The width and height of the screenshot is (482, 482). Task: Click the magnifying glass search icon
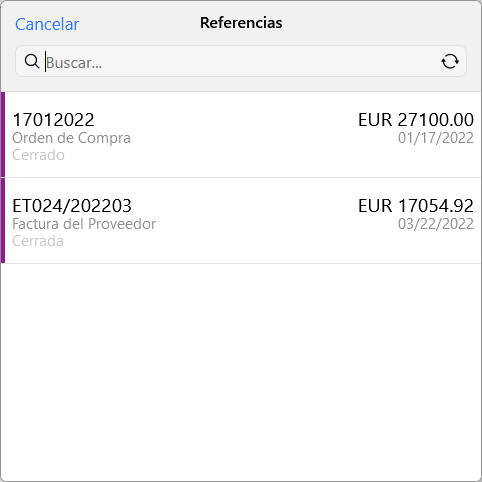(32, 61)
